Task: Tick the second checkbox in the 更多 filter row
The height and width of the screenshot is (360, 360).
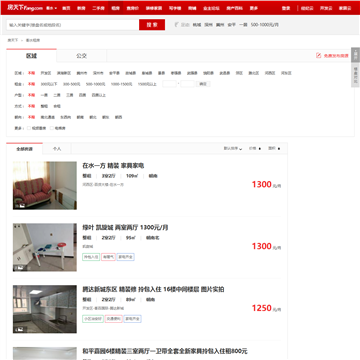Action: [x=52, y=128]
